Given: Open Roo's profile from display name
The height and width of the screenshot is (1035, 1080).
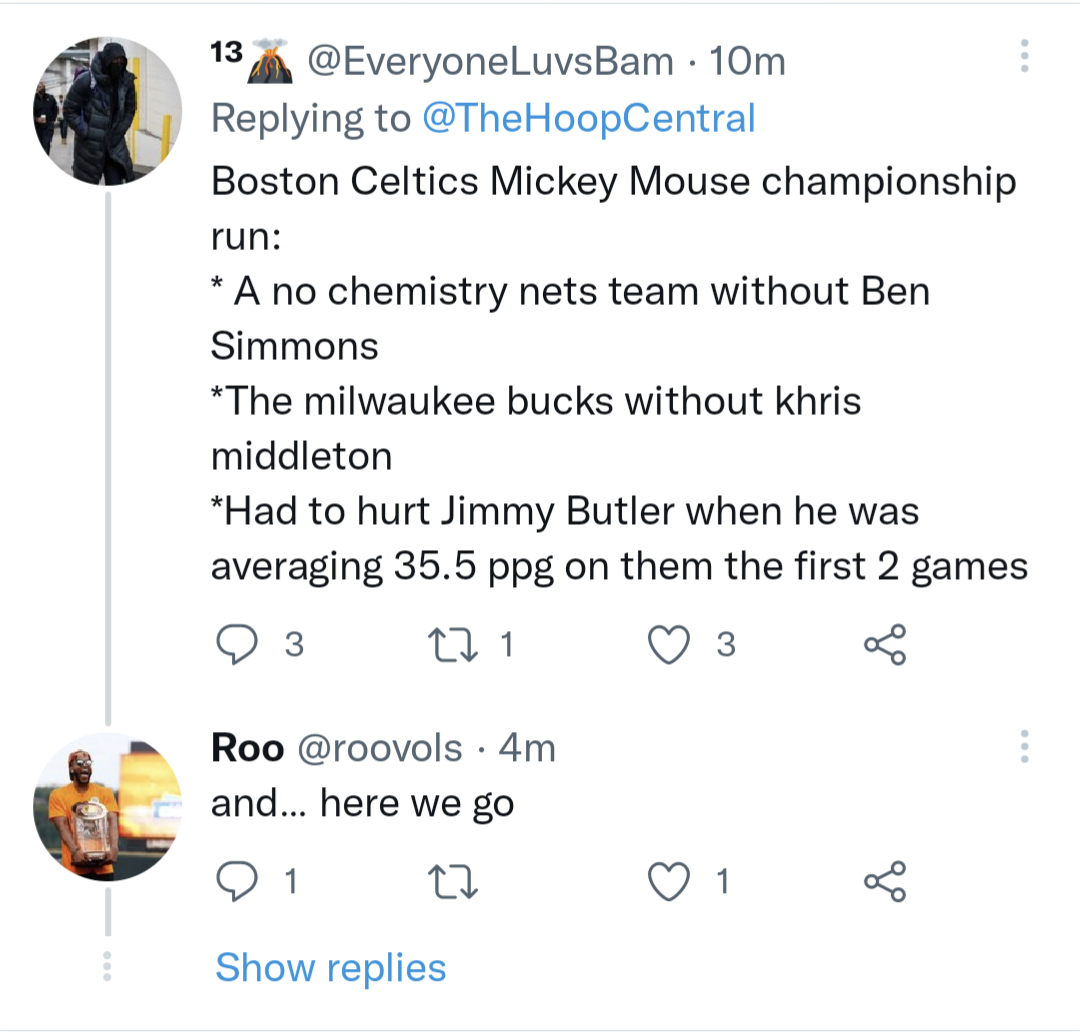Looking at the screenshot, I should tap(247, 747).
